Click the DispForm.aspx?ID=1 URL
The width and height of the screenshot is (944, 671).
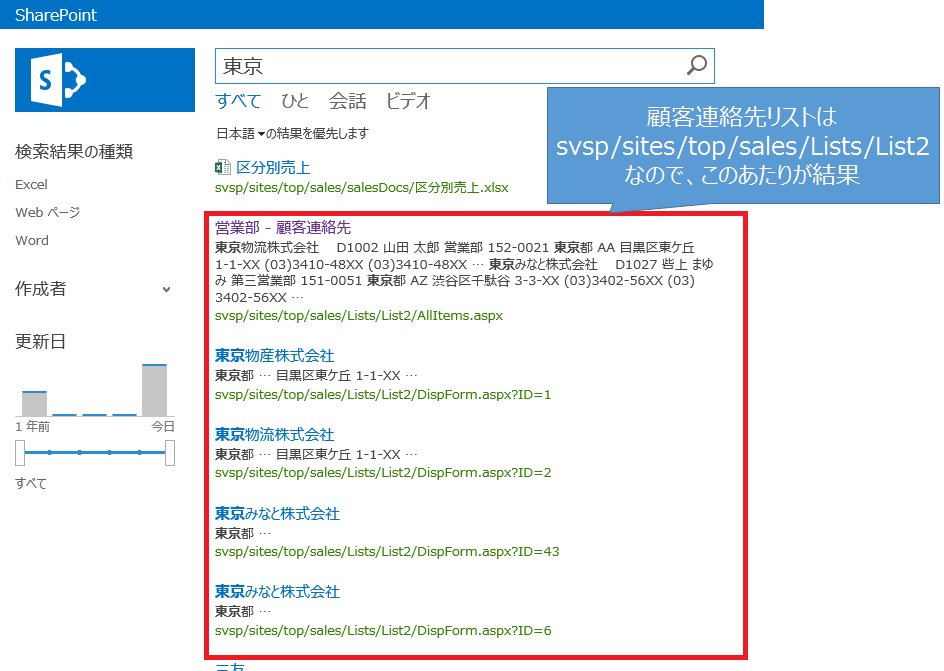[x=383, y=395]
